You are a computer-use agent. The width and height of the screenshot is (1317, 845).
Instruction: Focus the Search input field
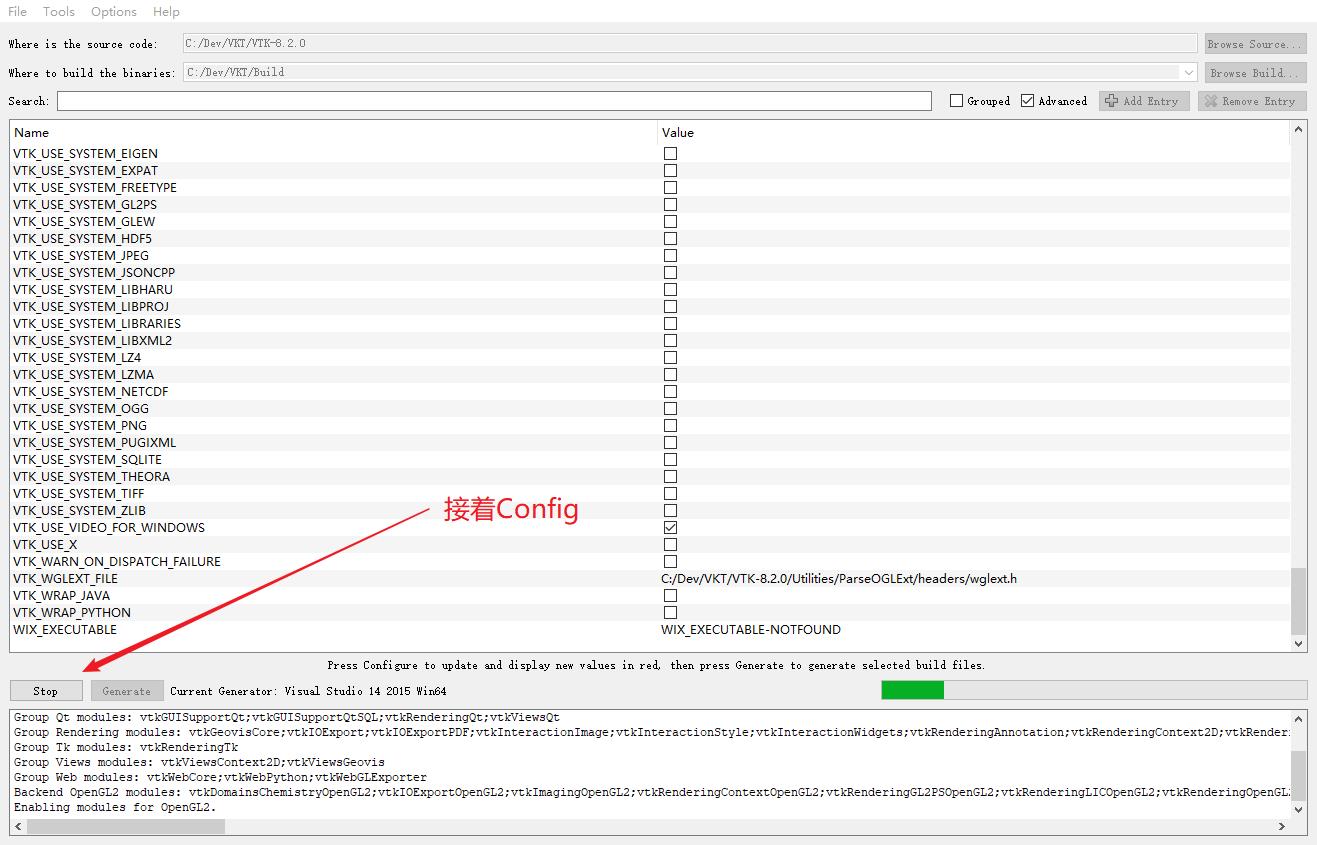point(494,101)
